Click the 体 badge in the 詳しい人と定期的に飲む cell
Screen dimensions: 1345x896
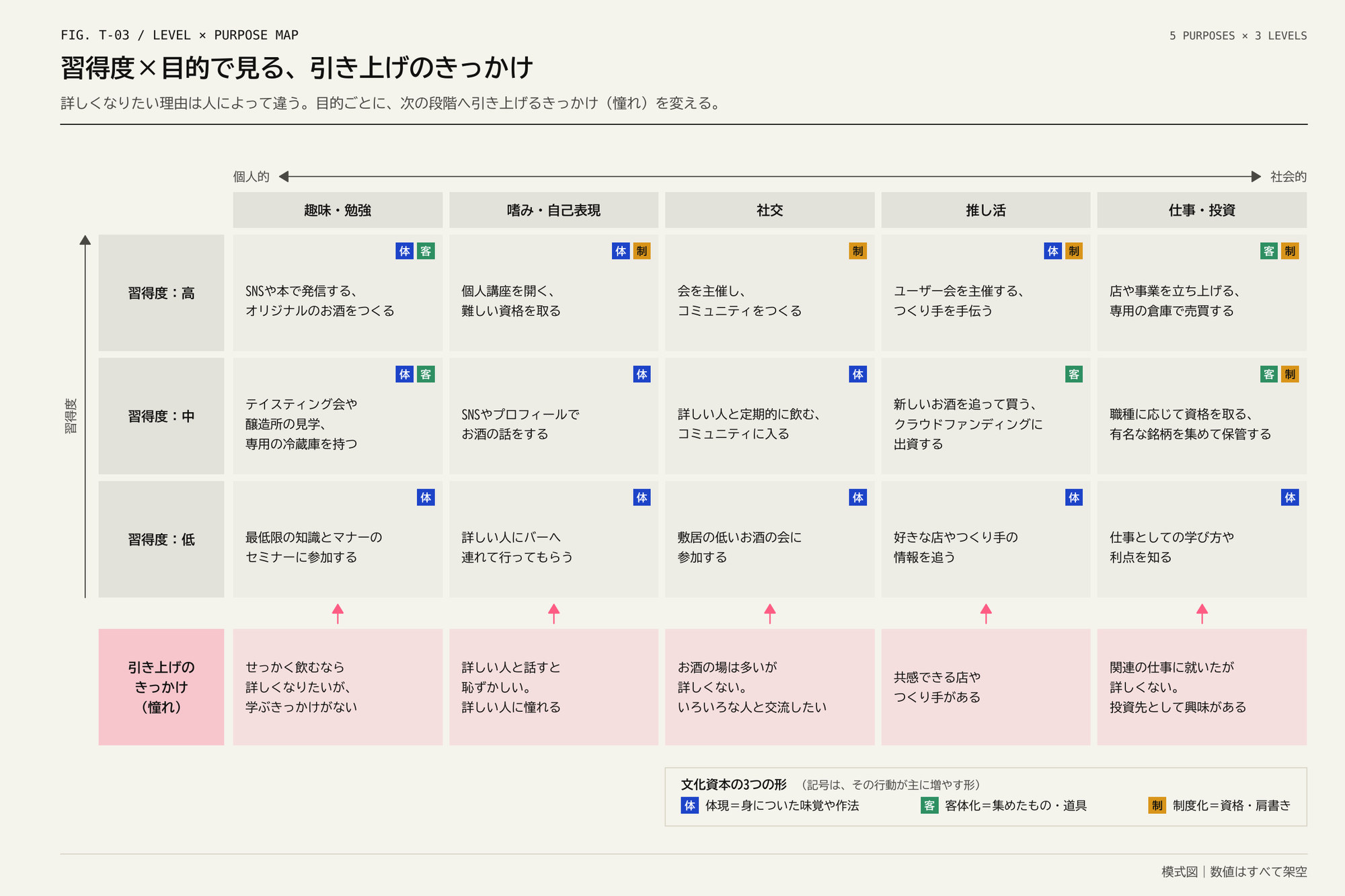(857, 374)
